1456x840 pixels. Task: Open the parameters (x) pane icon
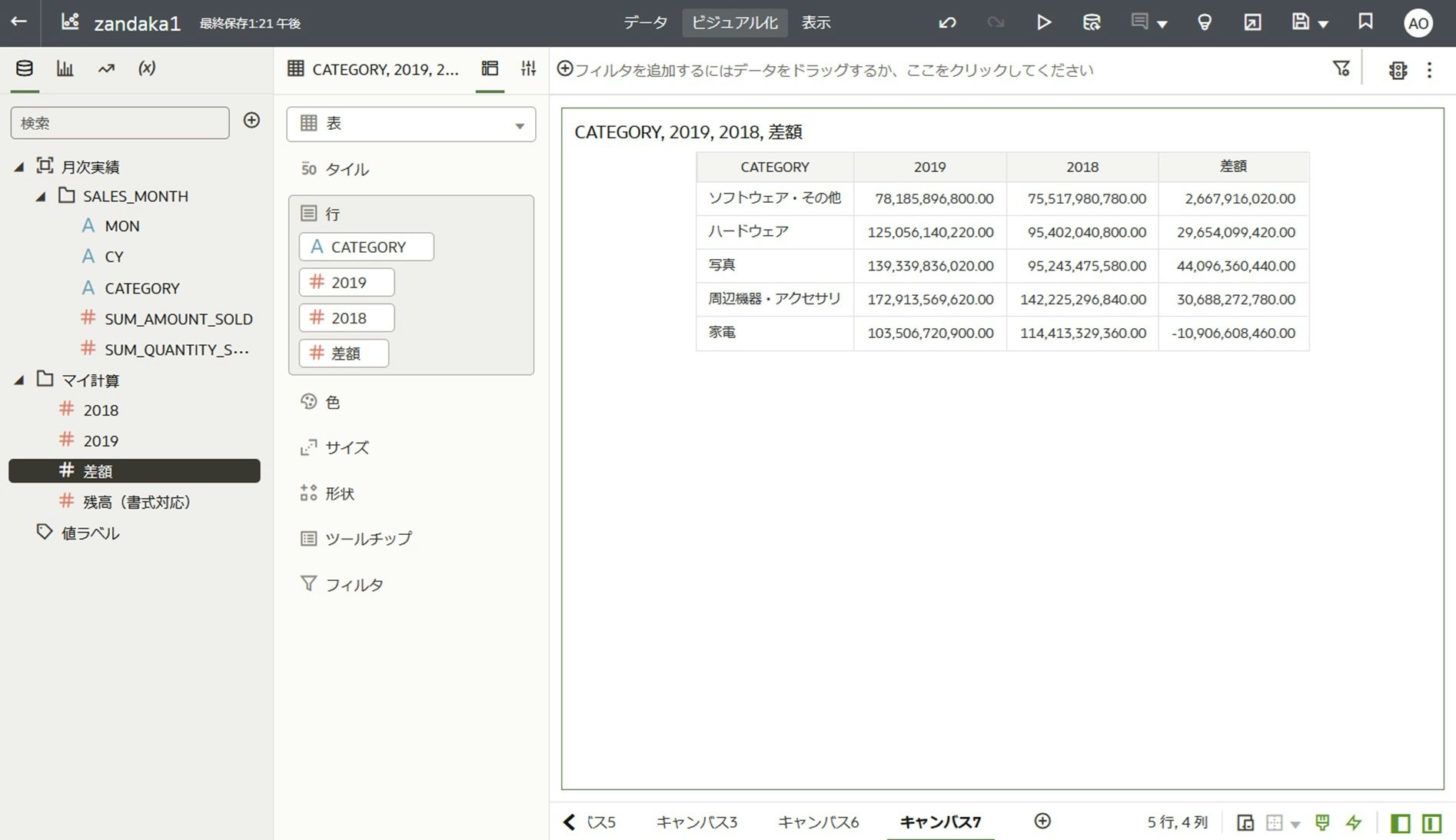coord(147,68)
